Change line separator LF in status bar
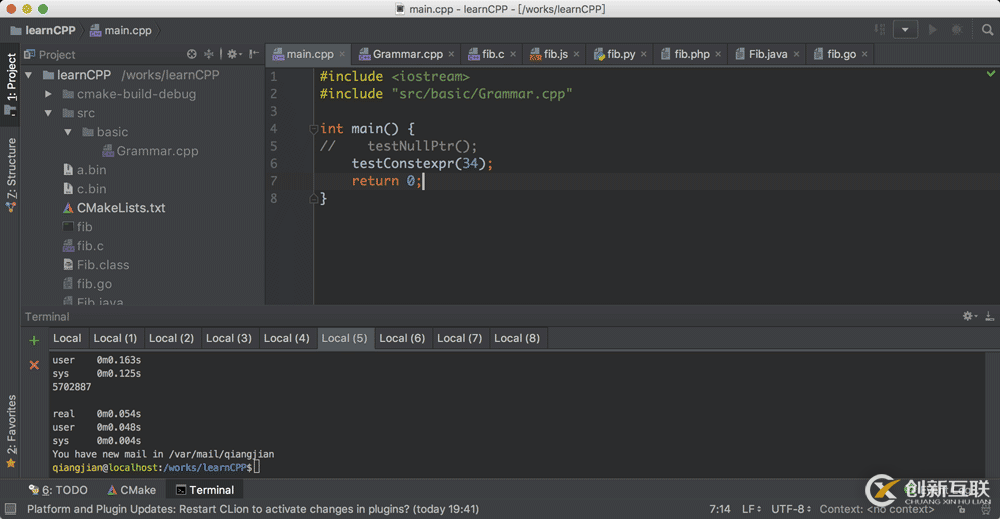 click(751, 509)
